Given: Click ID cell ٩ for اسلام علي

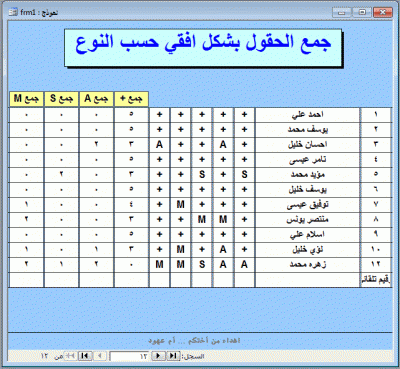Looking at the screenshot, I should pos(376,234).
